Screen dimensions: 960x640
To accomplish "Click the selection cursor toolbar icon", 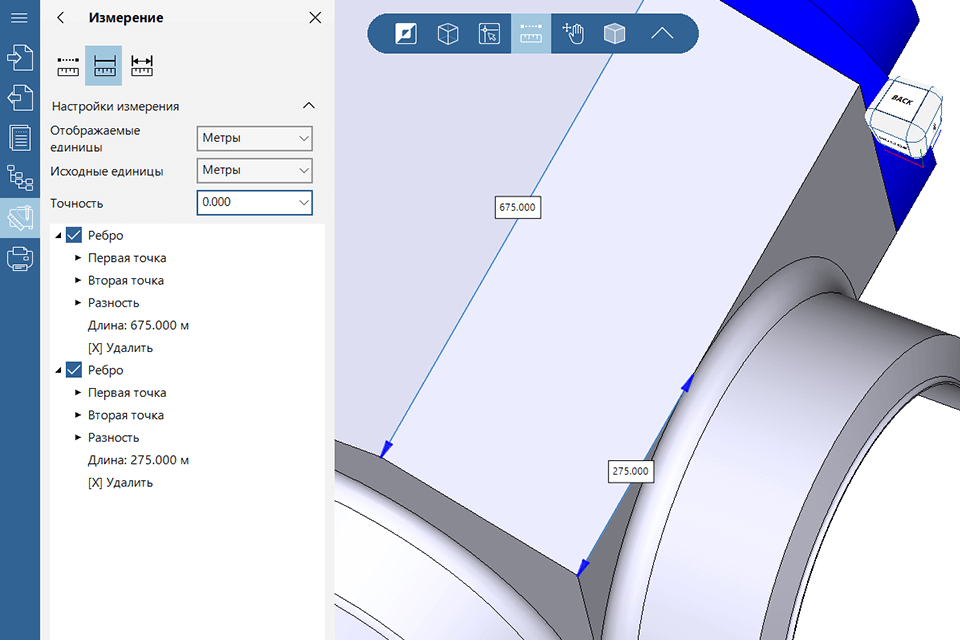I will pyautogui.click(x=489, y=34).
